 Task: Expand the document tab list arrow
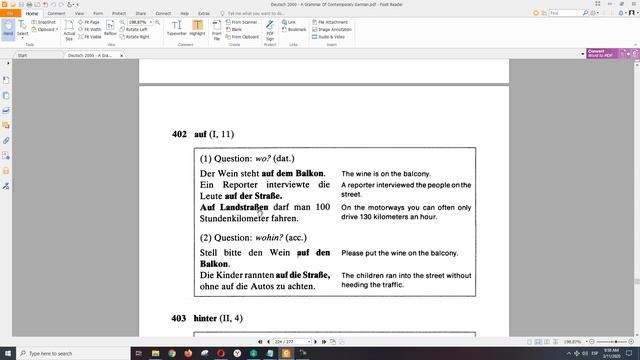coord(582,54)
